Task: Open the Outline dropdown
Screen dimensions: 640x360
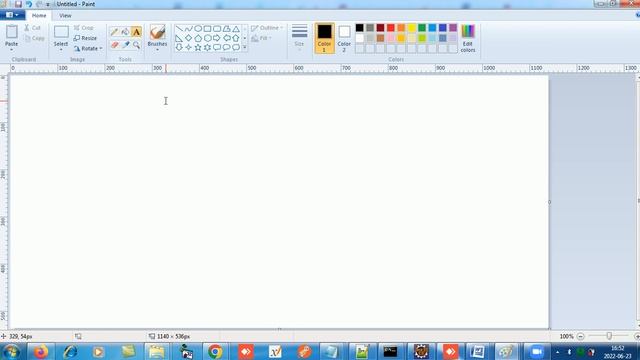Action: click(267, 28)
